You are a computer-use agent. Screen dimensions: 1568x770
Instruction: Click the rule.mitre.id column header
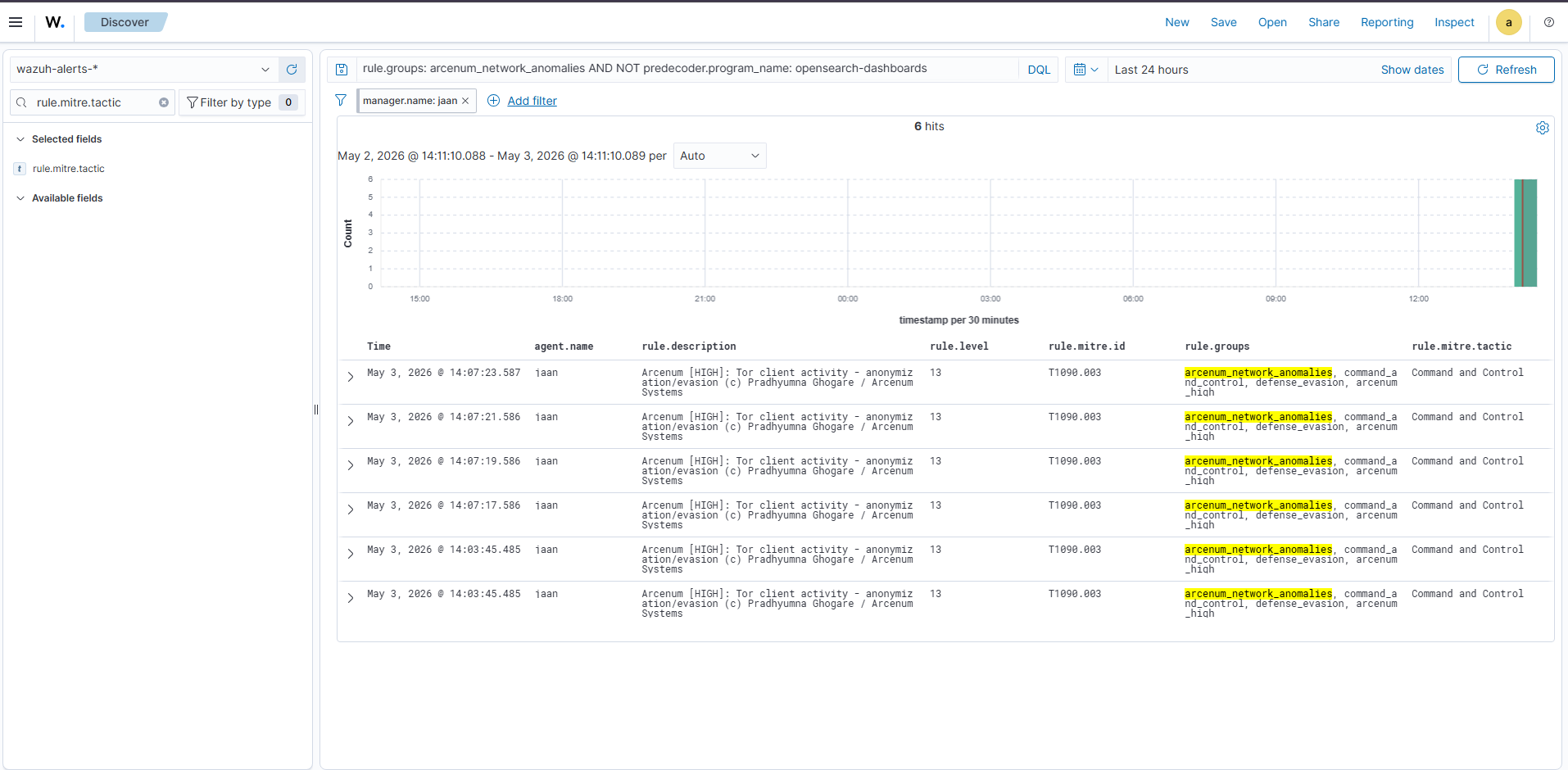click(x=1086, y=346)
